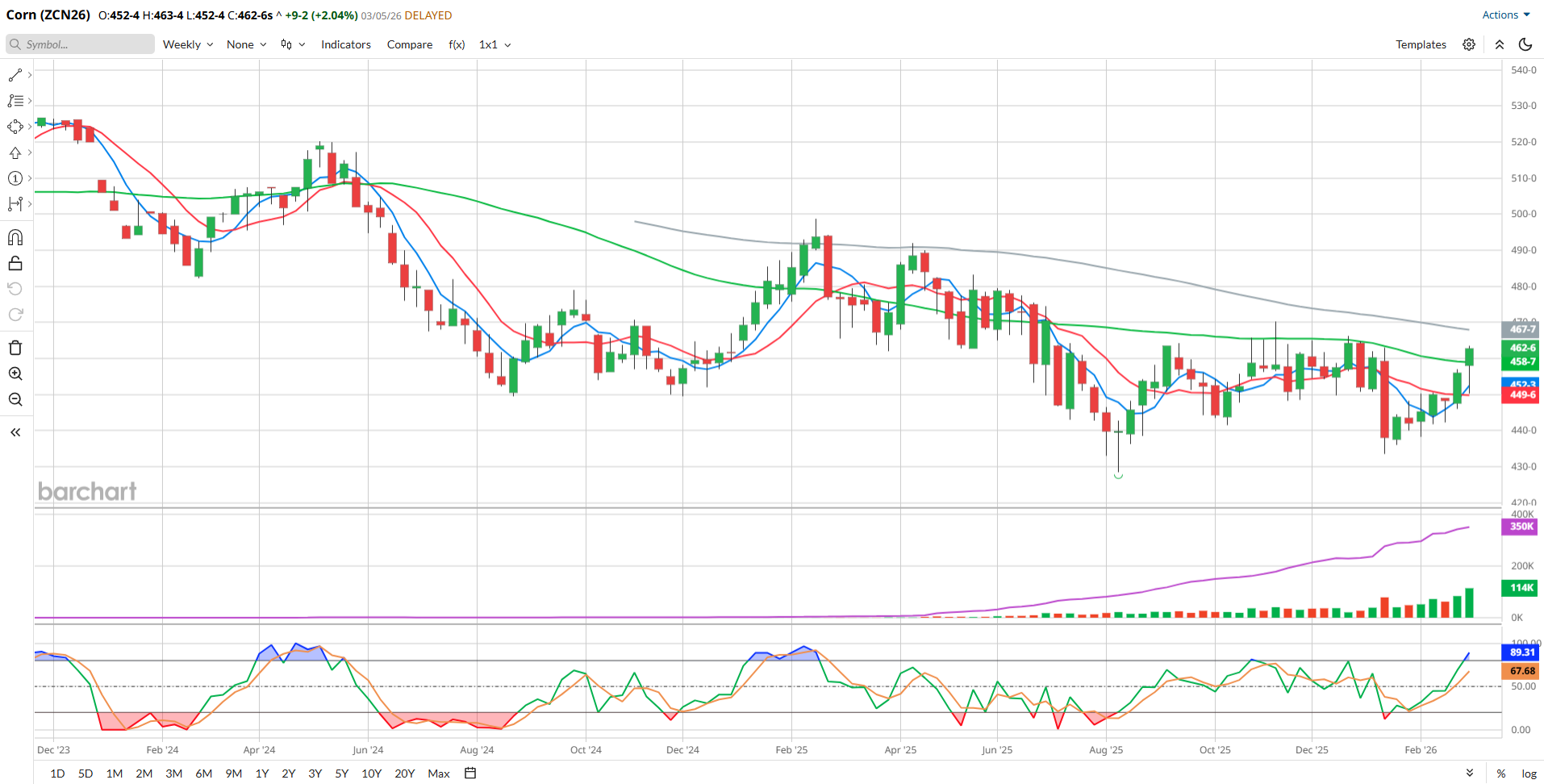
Task: Toggle log scale on the price axis
Action: coord(1529,774)
